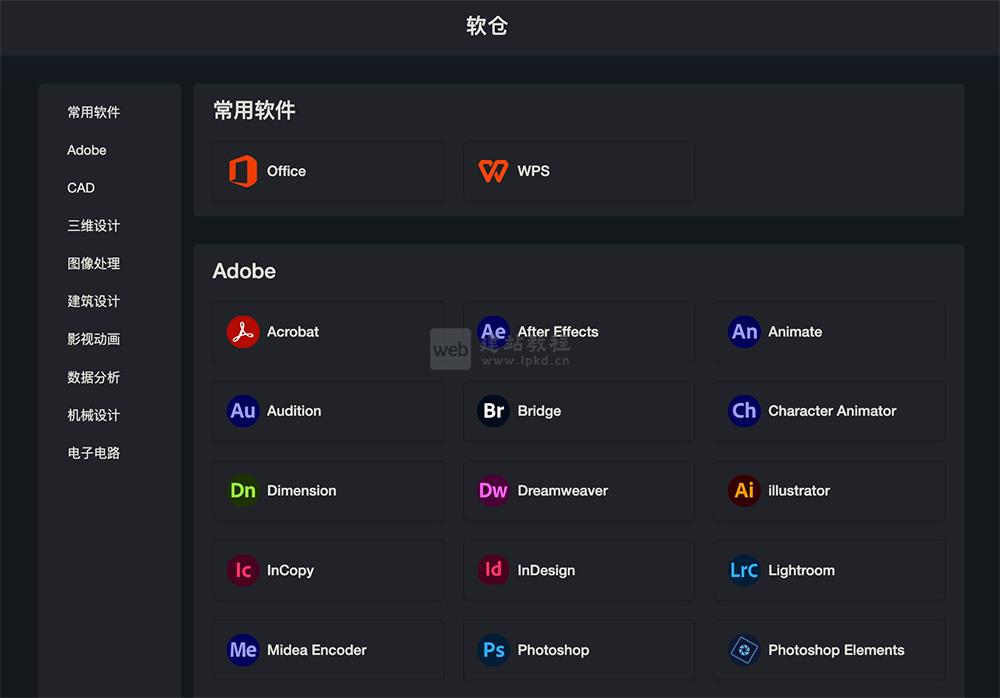Jump to 影视动画 category

click(94, 339)
